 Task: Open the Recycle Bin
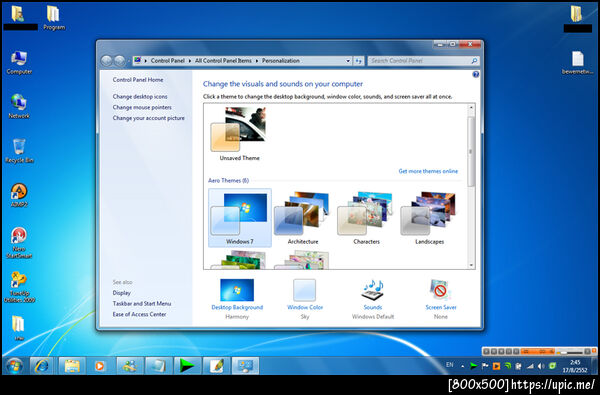(x=19, y=150)
